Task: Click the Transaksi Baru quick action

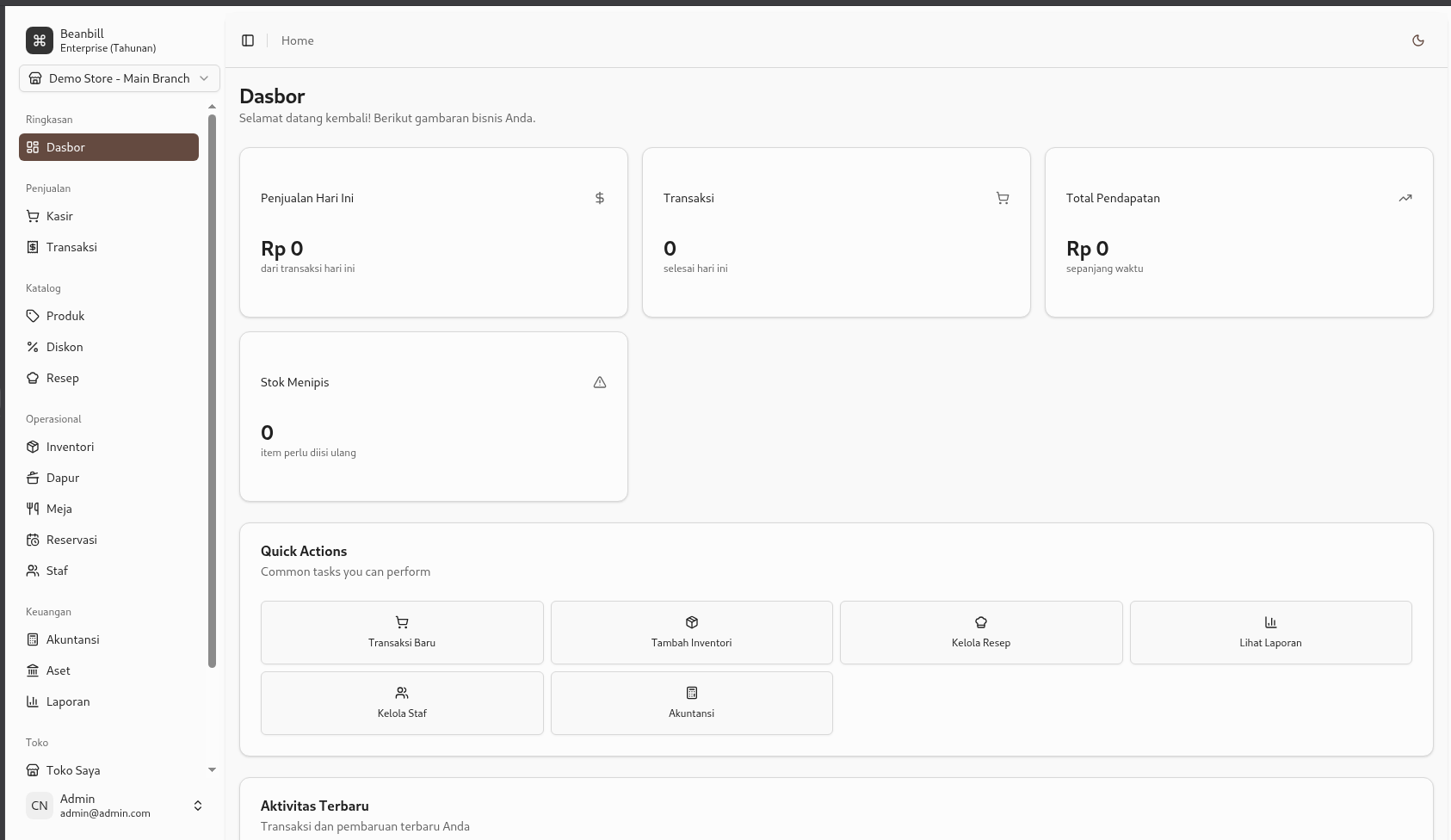Action: point(401,633)
